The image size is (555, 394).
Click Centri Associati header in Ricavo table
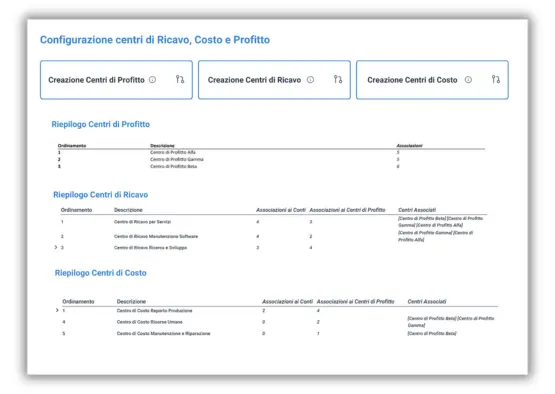pyautogui.click(x=417, y=210)
